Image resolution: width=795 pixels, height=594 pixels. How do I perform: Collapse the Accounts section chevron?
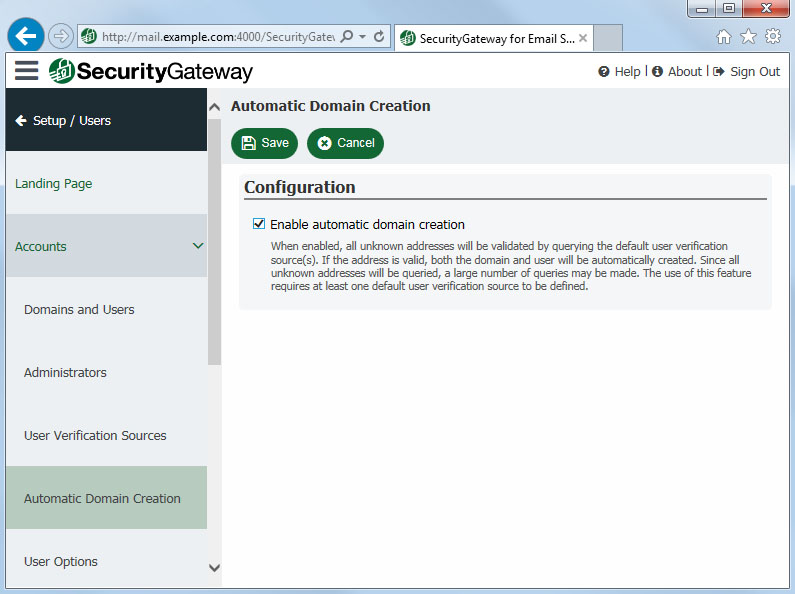pos(198,246)
